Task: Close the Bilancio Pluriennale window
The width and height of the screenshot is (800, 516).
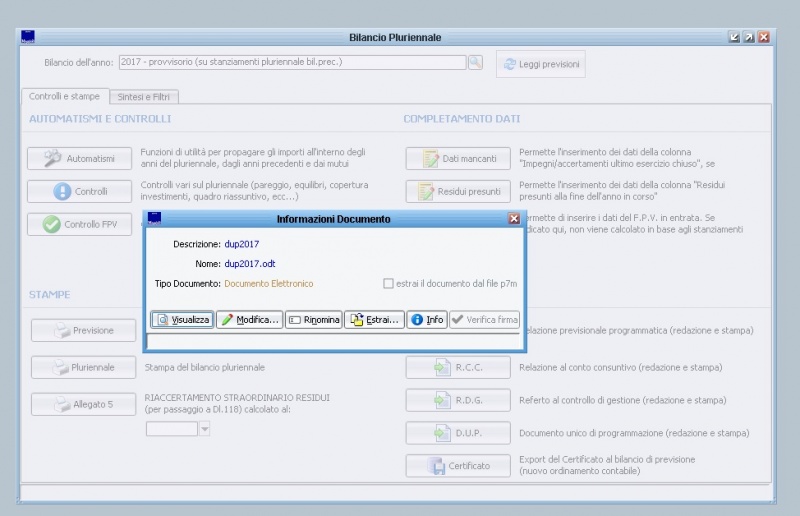Action: click(x=764, y=37)
